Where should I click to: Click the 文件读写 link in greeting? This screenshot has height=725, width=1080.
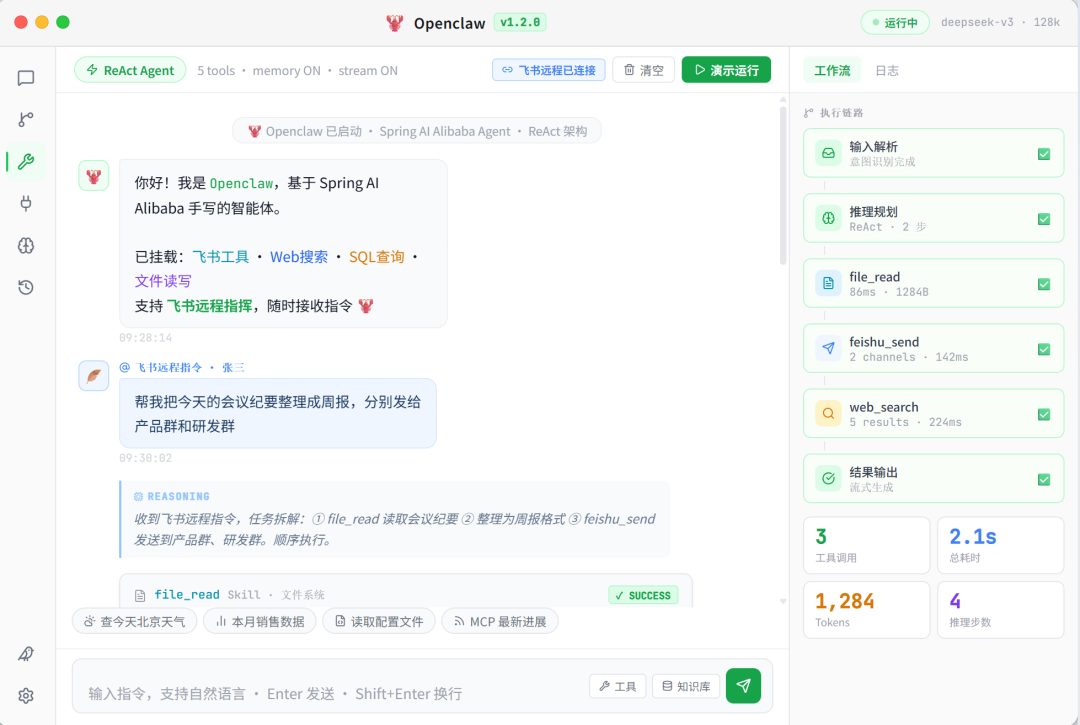click(x=163, y=281)
